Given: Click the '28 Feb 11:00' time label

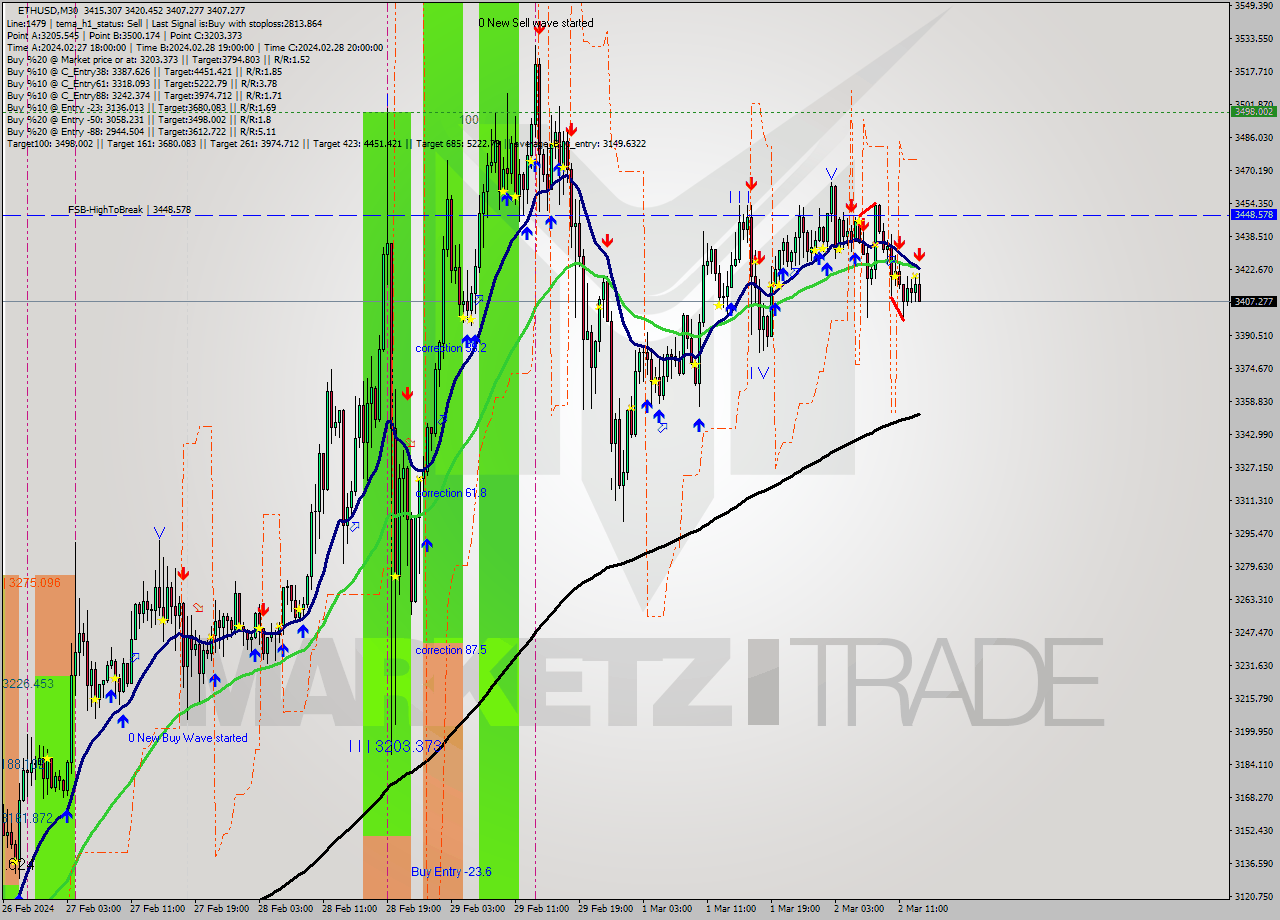Looking at the screenshot, I should [349, 909].
